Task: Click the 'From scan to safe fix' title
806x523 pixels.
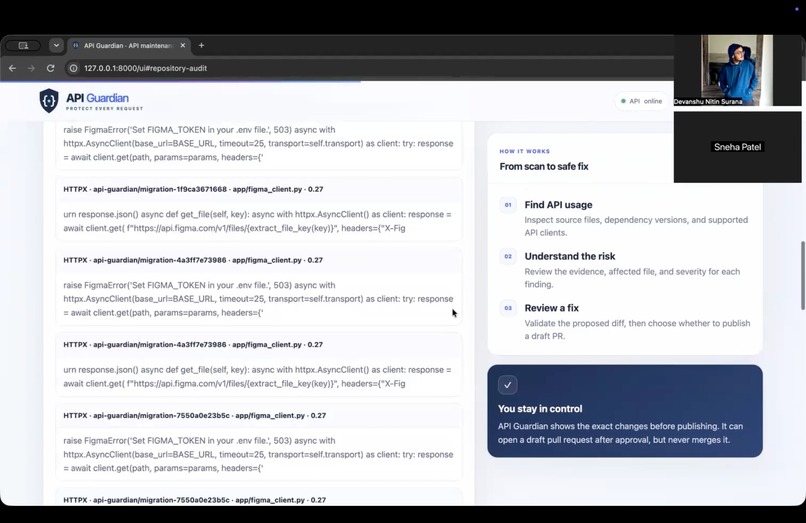Action: [544, 166]
